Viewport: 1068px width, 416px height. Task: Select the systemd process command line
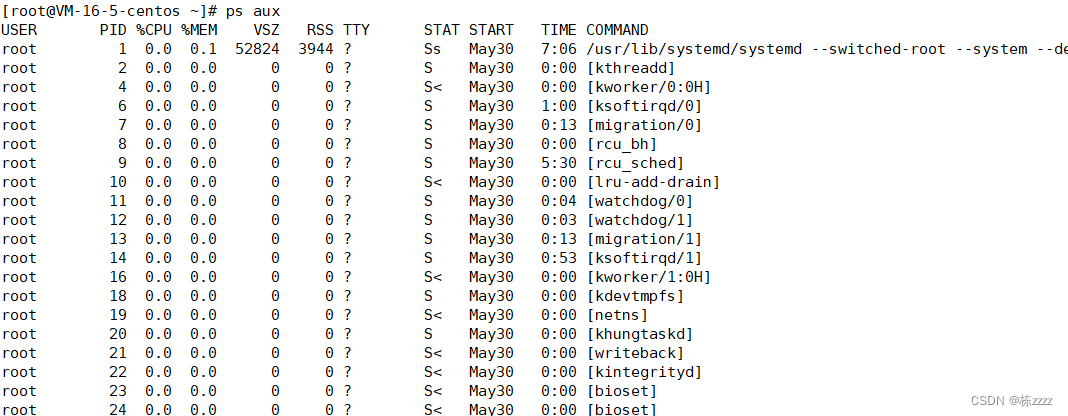[826, 49]
